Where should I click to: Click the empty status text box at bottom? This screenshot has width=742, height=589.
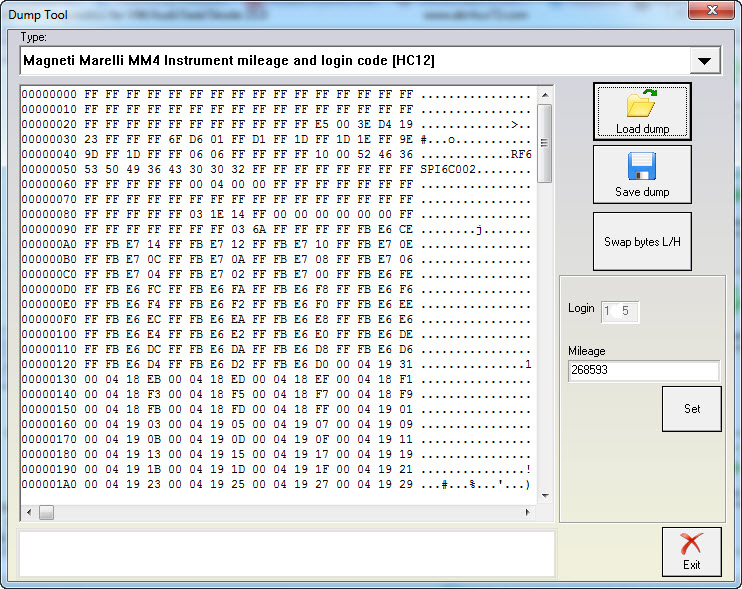(287, 554)
